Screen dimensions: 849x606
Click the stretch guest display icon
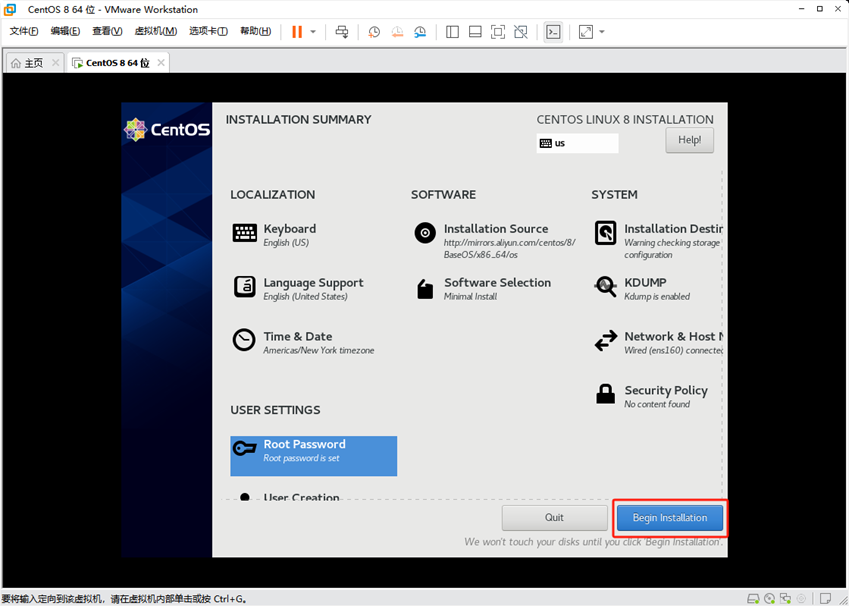click(x=586, y=32)
